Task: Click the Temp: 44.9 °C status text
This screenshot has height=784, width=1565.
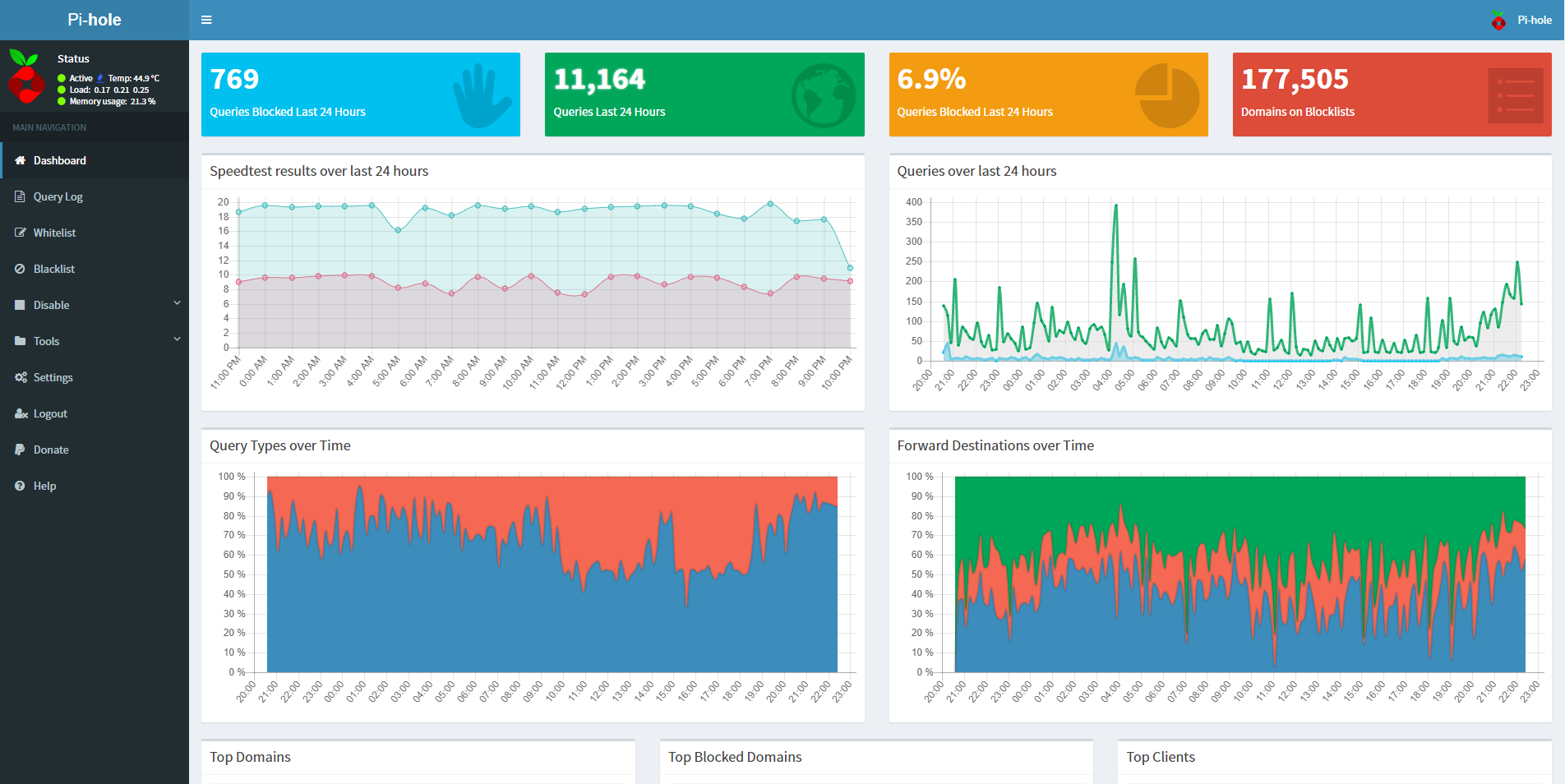Action: pos(134,78)
